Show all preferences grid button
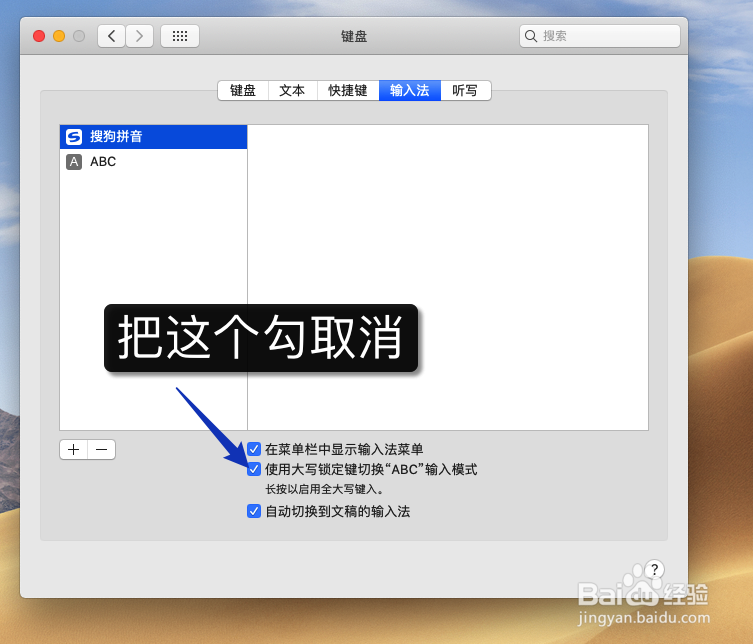This screenshot has width=753, height=644. point(180,36)
